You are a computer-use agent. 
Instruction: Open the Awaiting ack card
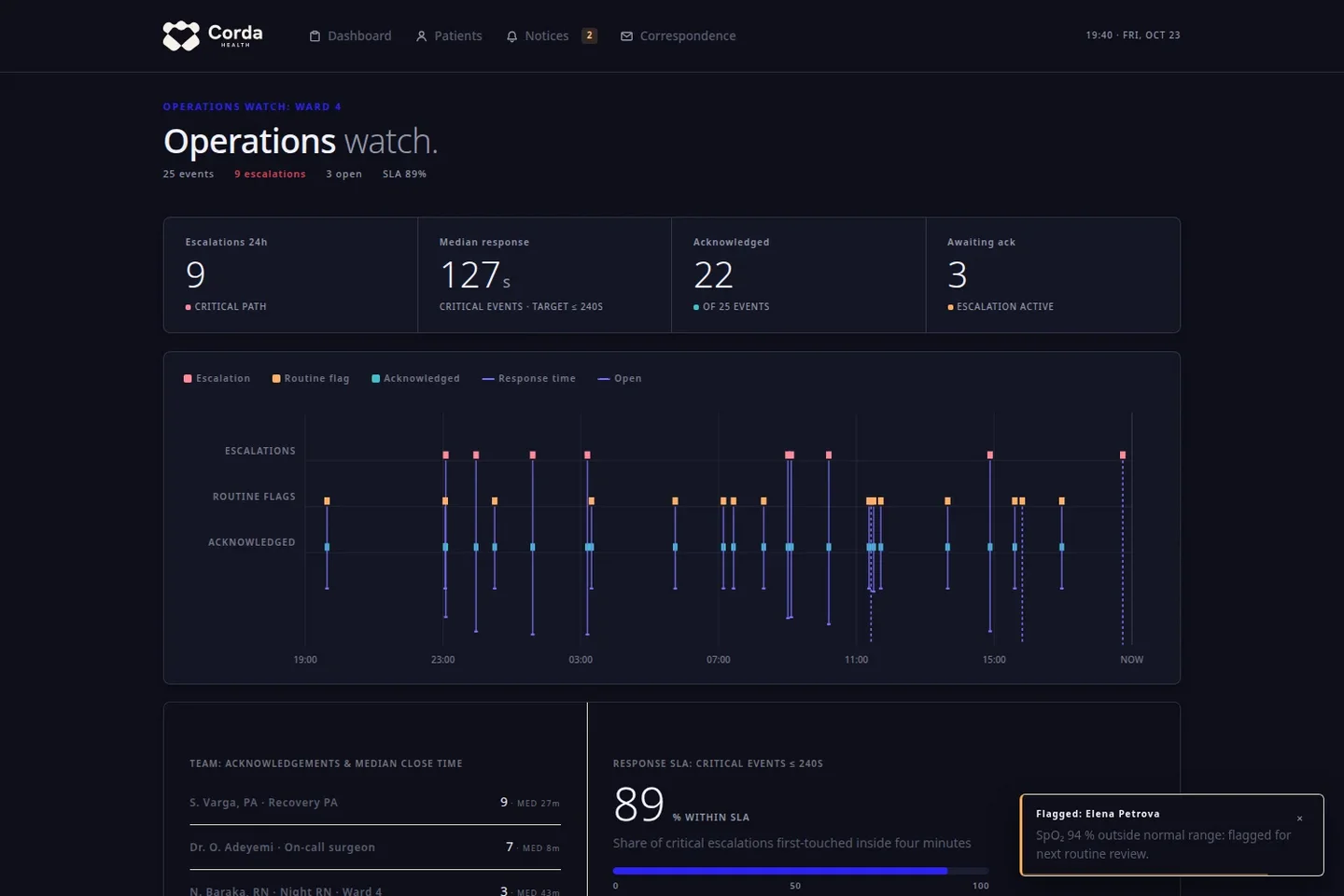1053,275
